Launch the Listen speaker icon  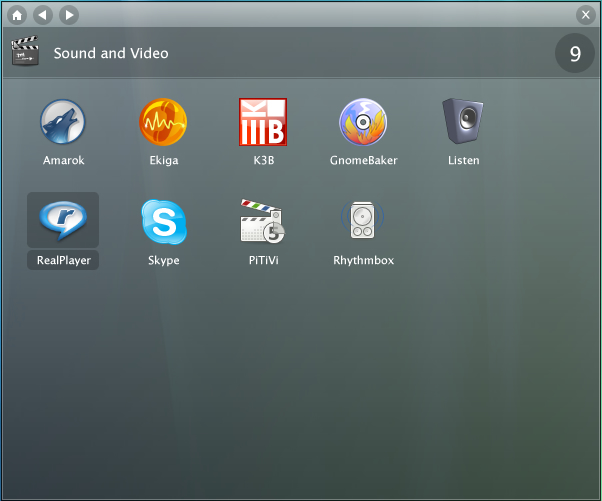click(463, 121)
